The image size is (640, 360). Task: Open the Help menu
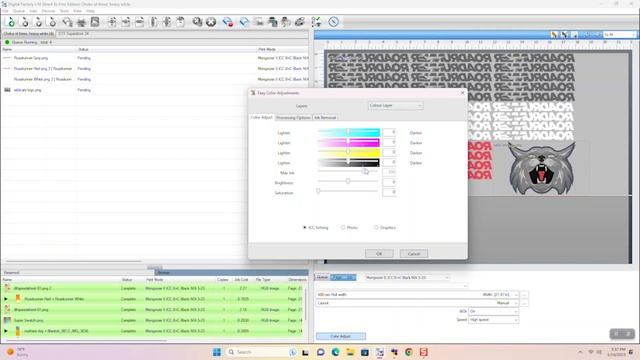90,11
